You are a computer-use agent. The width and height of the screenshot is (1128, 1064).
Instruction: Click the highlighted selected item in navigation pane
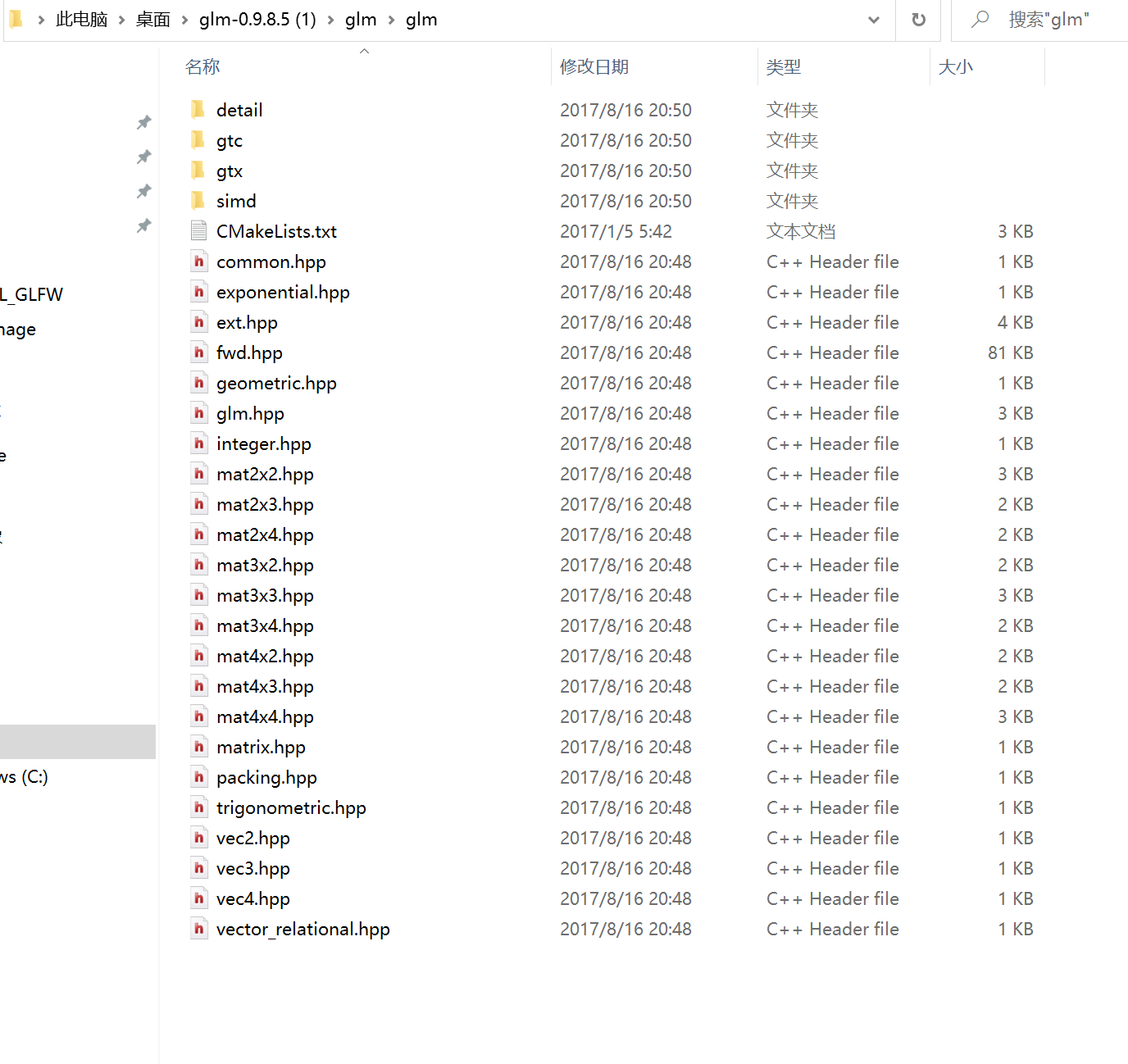click(78, 742)
